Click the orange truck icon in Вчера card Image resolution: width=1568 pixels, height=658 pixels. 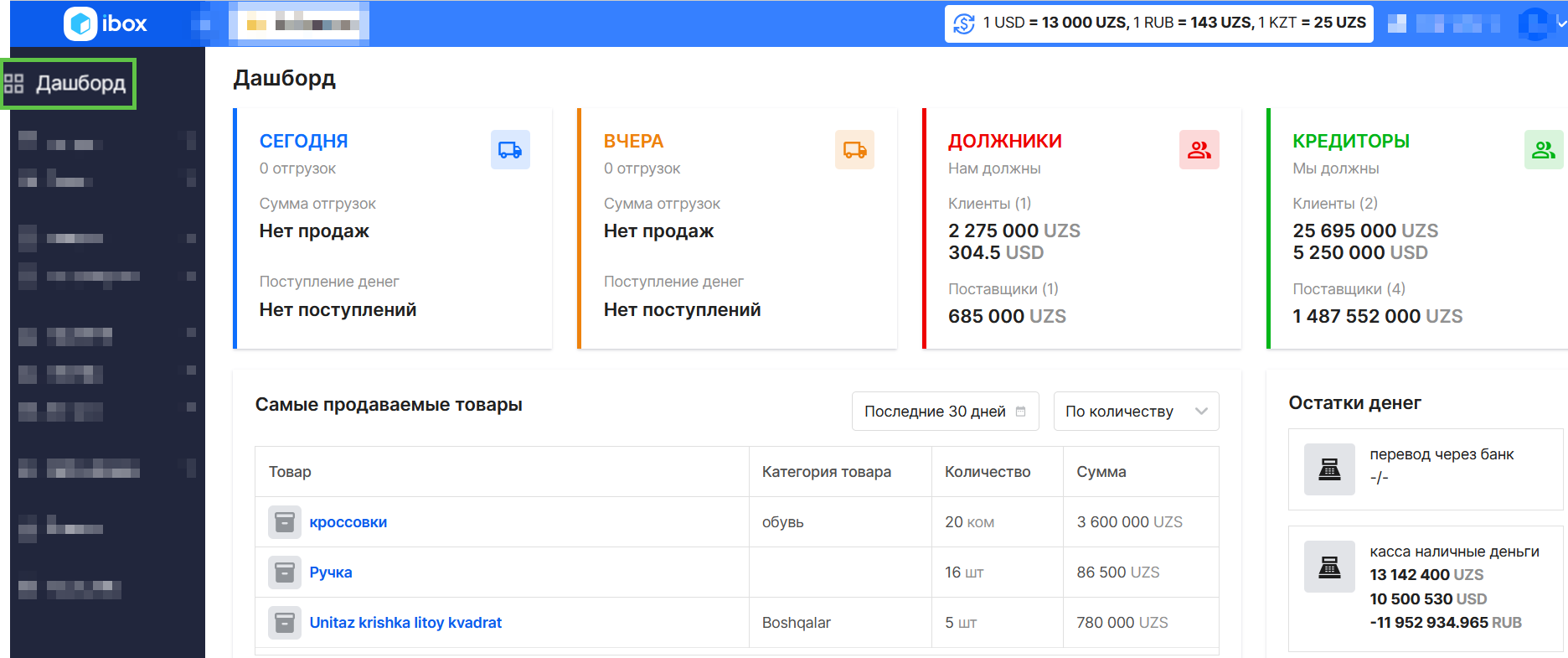[854, 150]
